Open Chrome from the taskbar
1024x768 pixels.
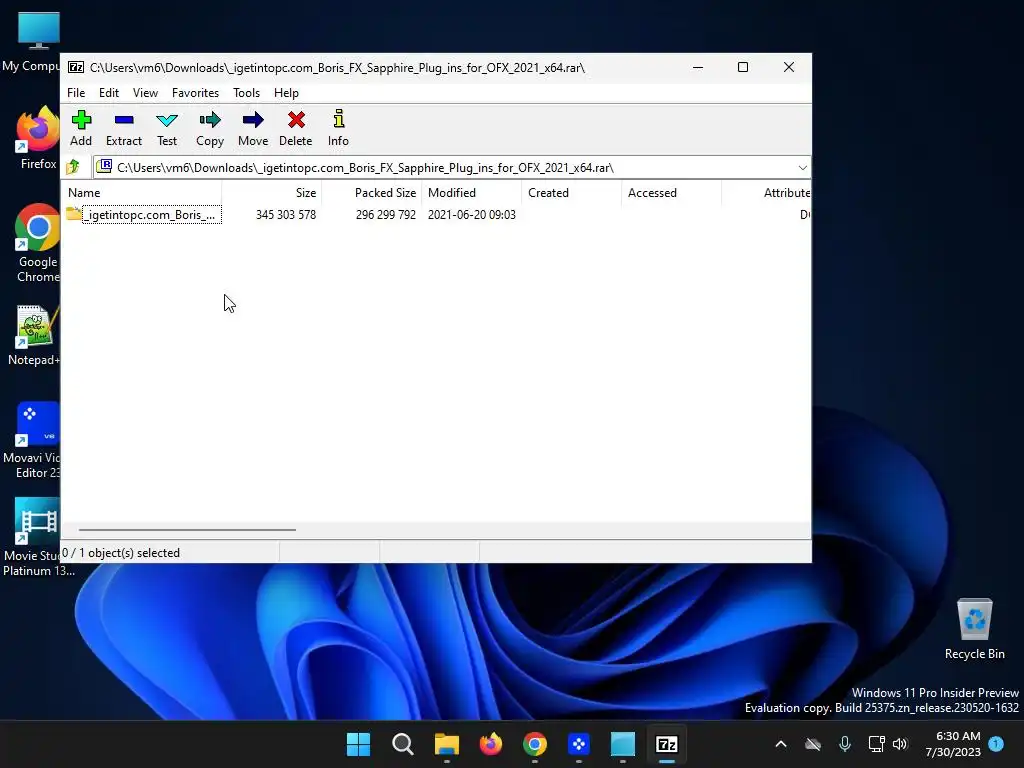coord(534,744)
